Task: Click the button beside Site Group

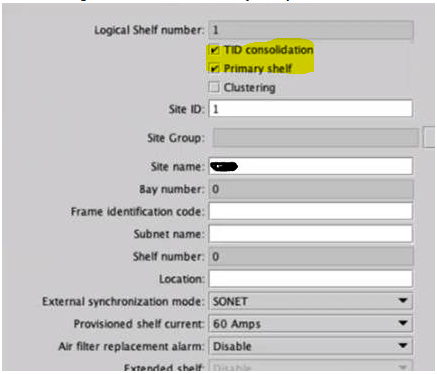Action: click(429, 137)
